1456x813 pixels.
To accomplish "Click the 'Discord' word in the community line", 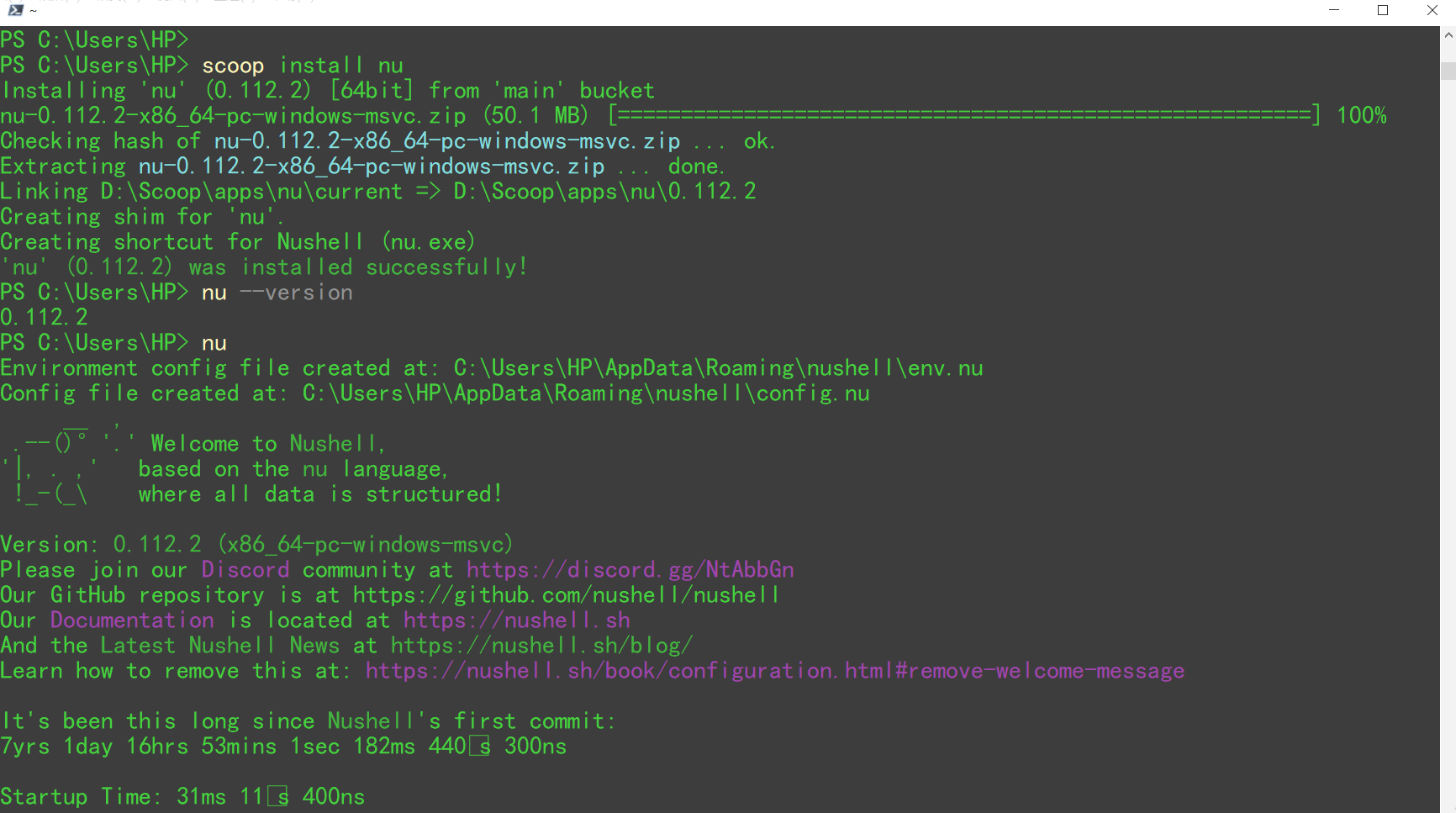I will (x=245, y=570).
